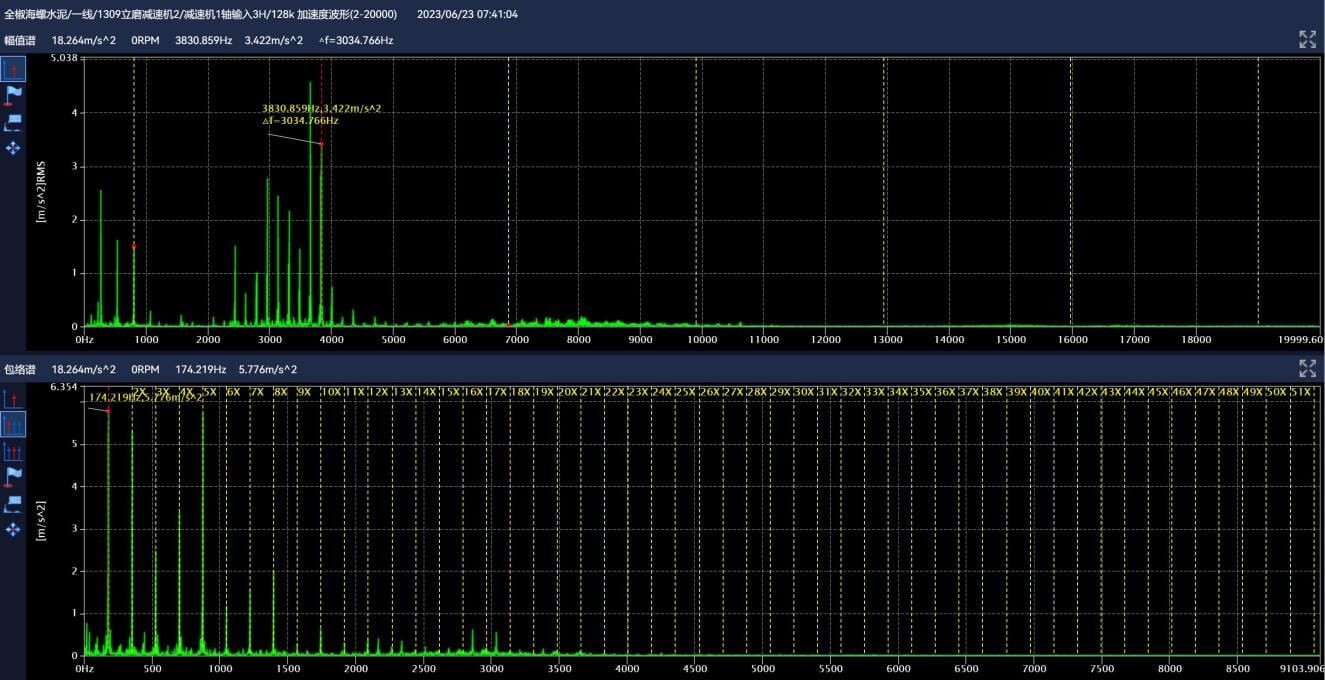Viewport: 1325px width, 680px height.
Task: Click the measurement path title at top
Action: point(200,14)
